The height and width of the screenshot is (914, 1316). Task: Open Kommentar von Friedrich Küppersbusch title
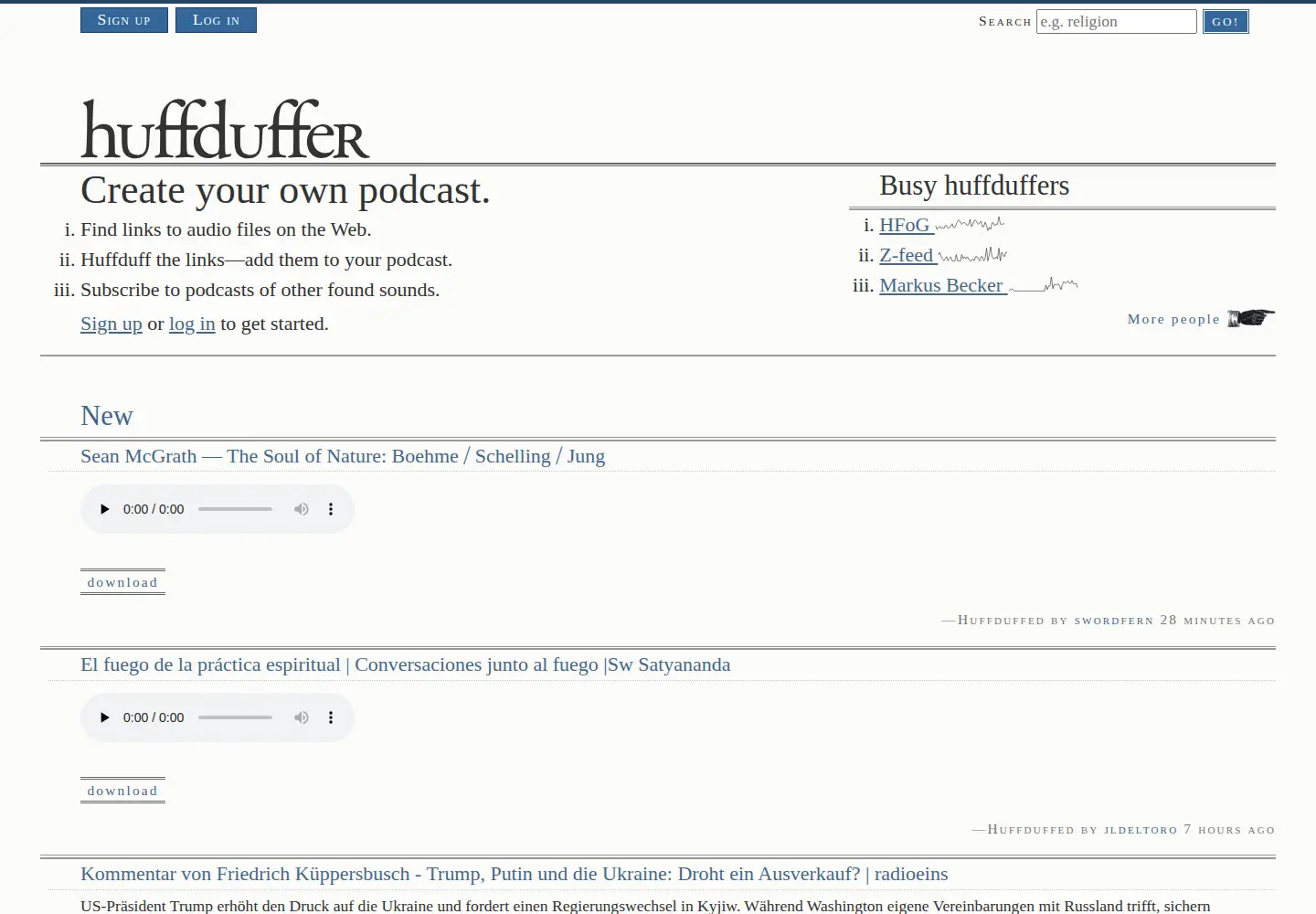(515, 874)
